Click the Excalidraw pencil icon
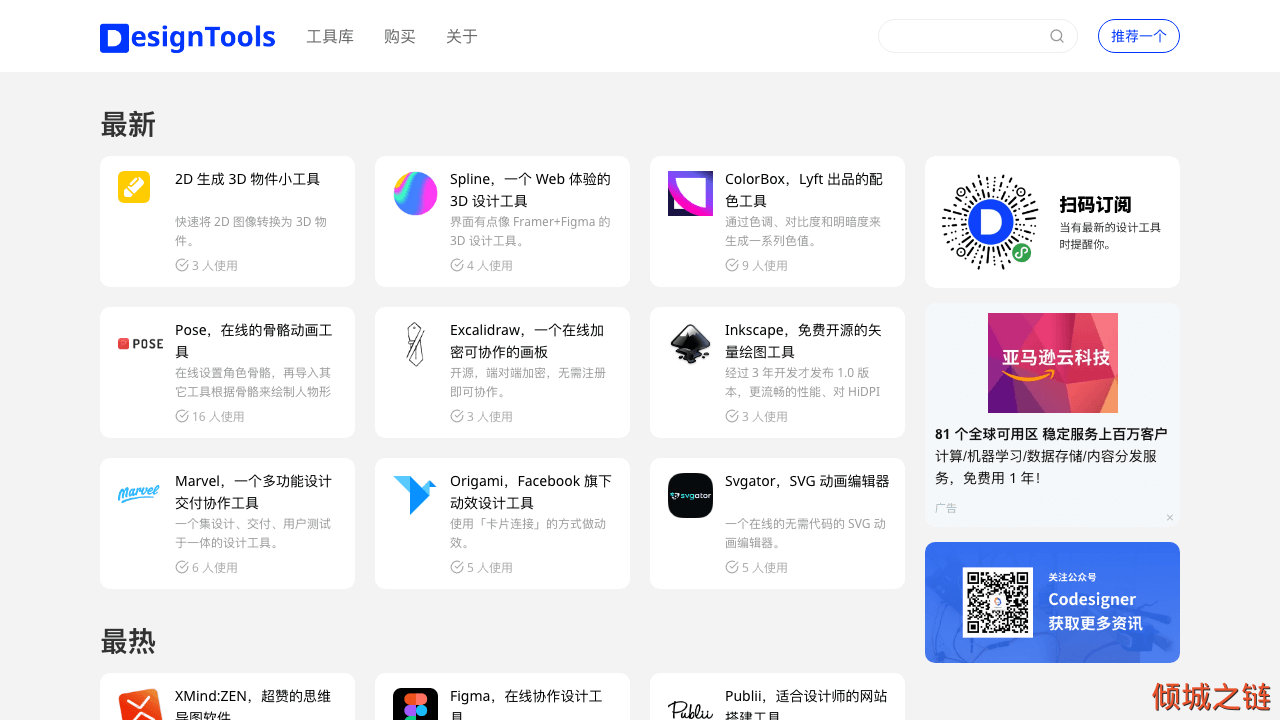Viewport: 1280px width, 720px height. pos(415,344)
